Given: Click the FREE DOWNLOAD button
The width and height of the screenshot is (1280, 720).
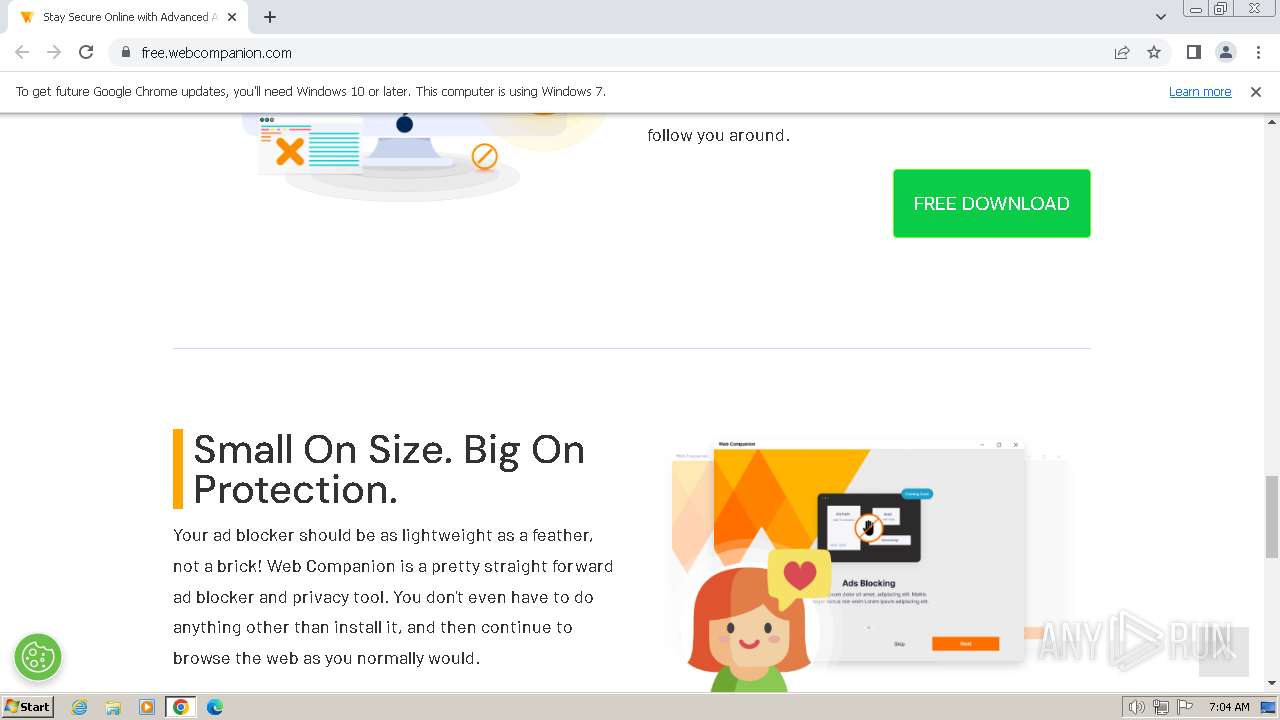Looking at the screenshot, I should [x=991, y=203].
